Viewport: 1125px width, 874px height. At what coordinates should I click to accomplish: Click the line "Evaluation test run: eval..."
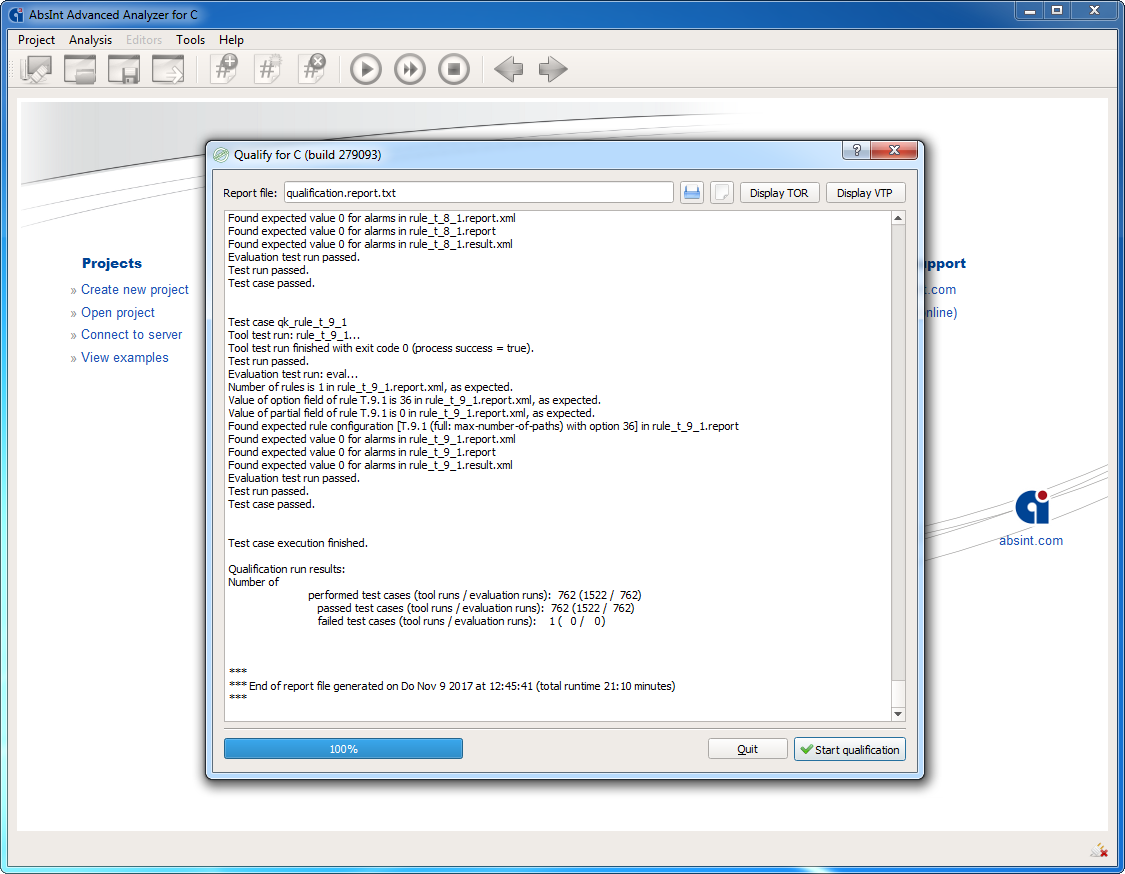[293, 374]
